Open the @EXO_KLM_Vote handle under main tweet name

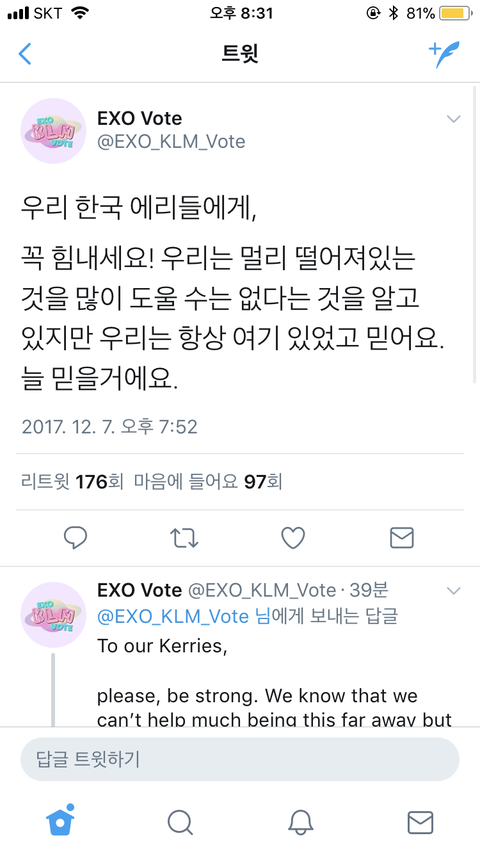(171, 142)
